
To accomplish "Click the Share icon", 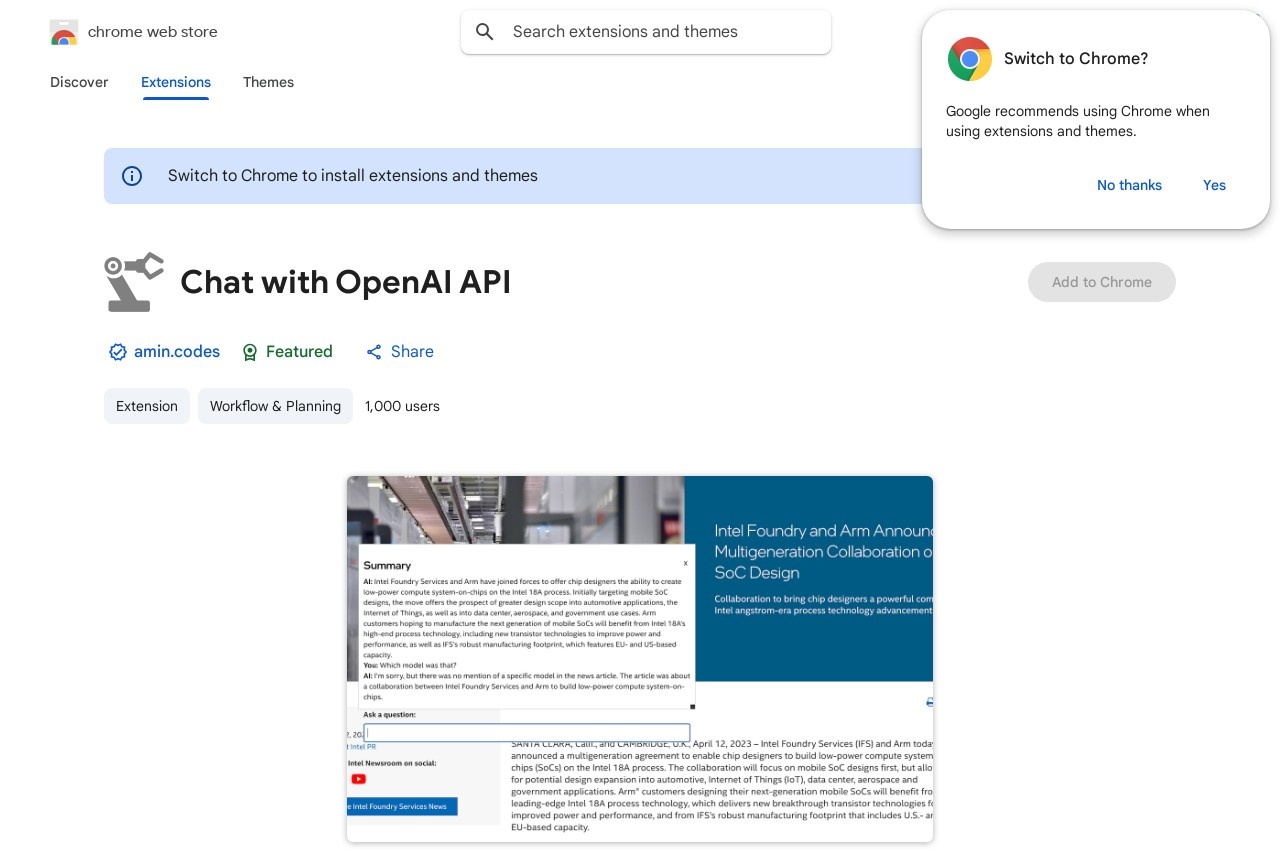I will coord(374,352).
